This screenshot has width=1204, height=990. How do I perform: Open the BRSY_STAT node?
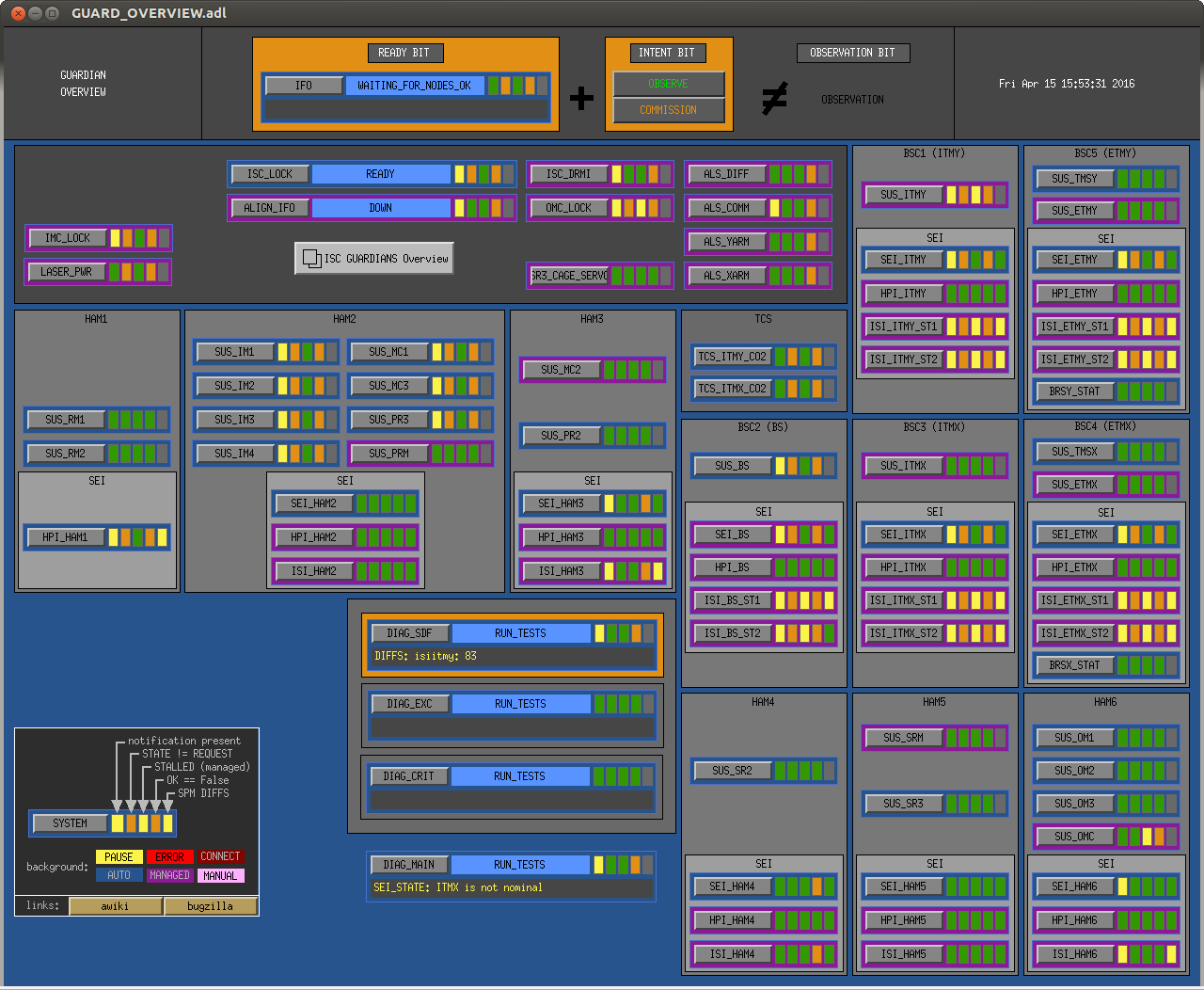point(1075,391)
